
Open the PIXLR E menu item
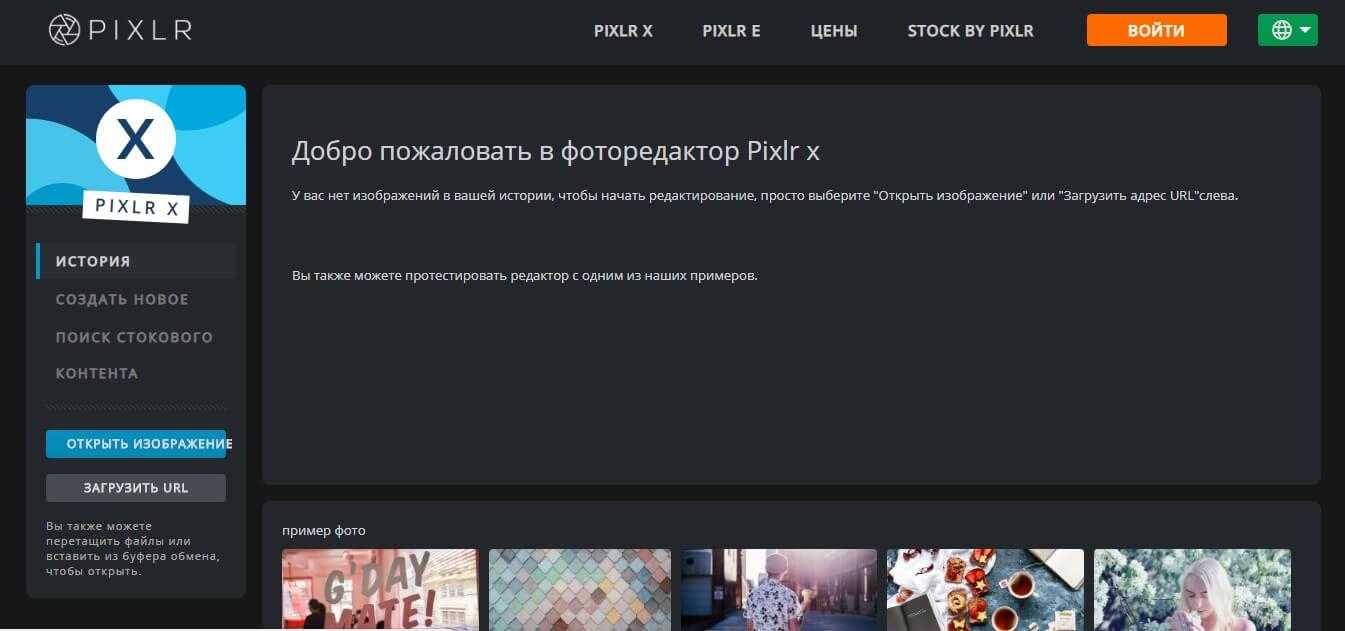[x=731, y=31]
